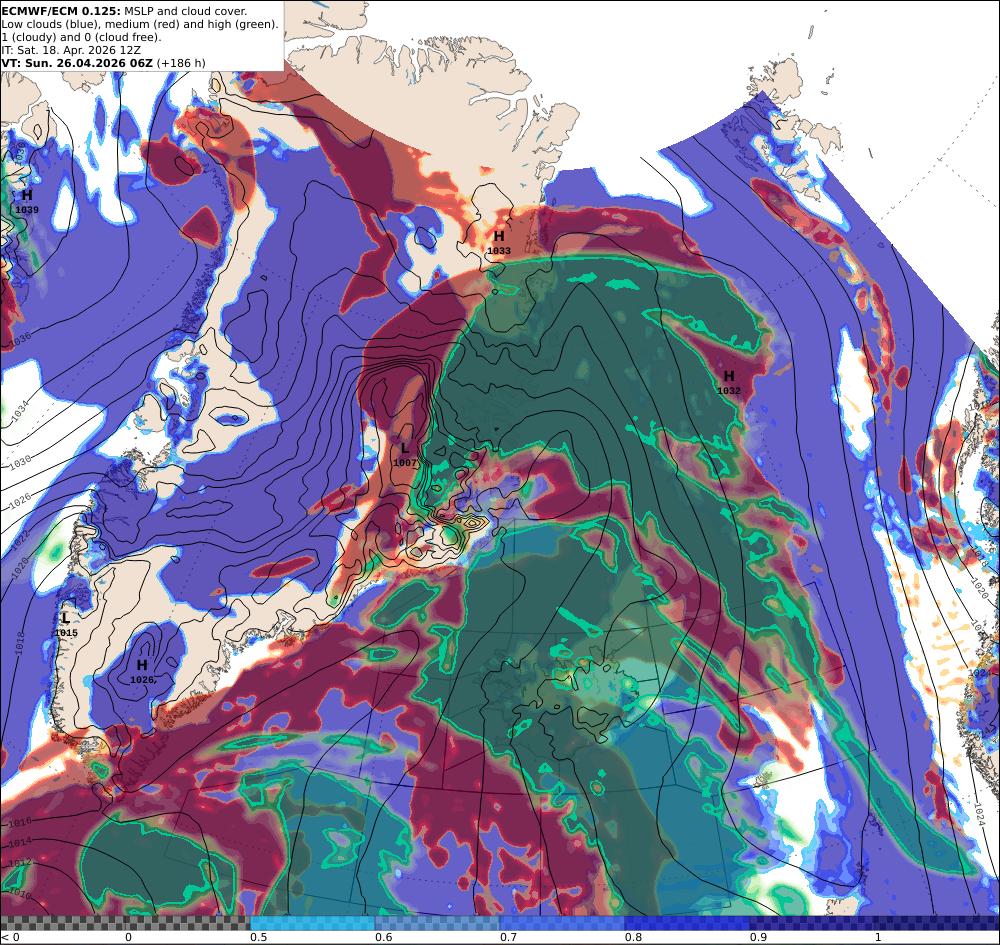Click the '0.8' colorbar tick label
The height and width of the screenshot is (945, 1000).
click(x=633, y=937)
